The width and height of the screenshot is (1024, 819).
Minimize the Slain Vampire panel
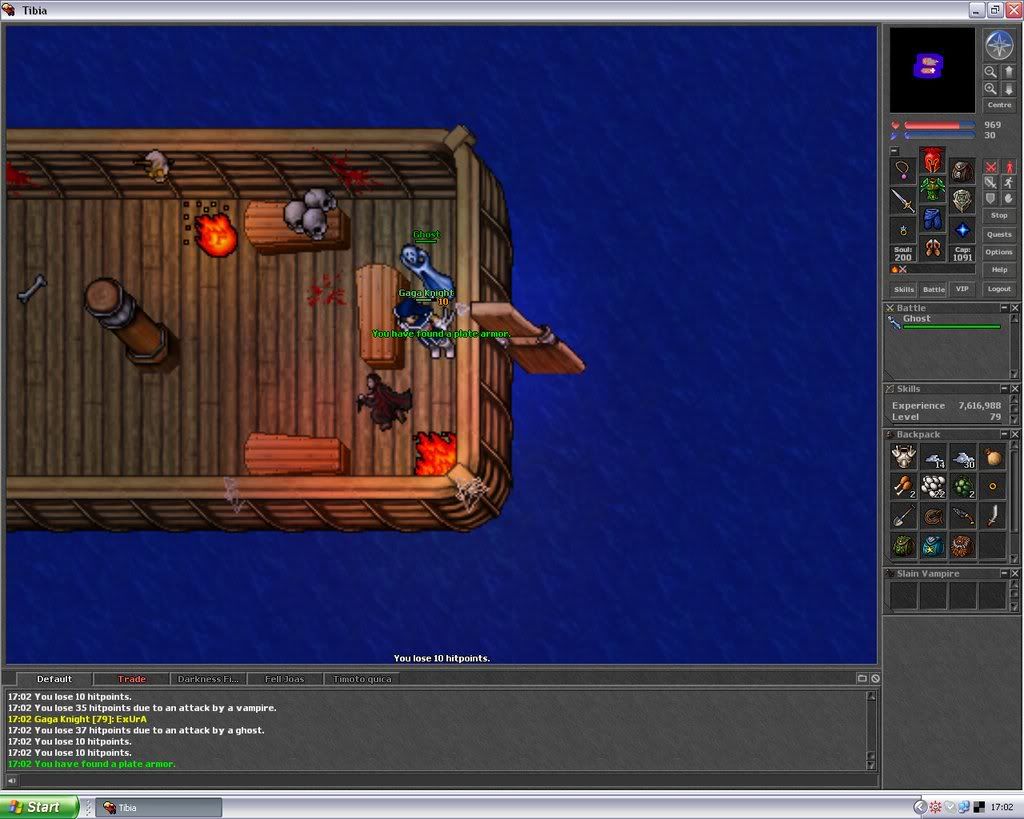1004,573
